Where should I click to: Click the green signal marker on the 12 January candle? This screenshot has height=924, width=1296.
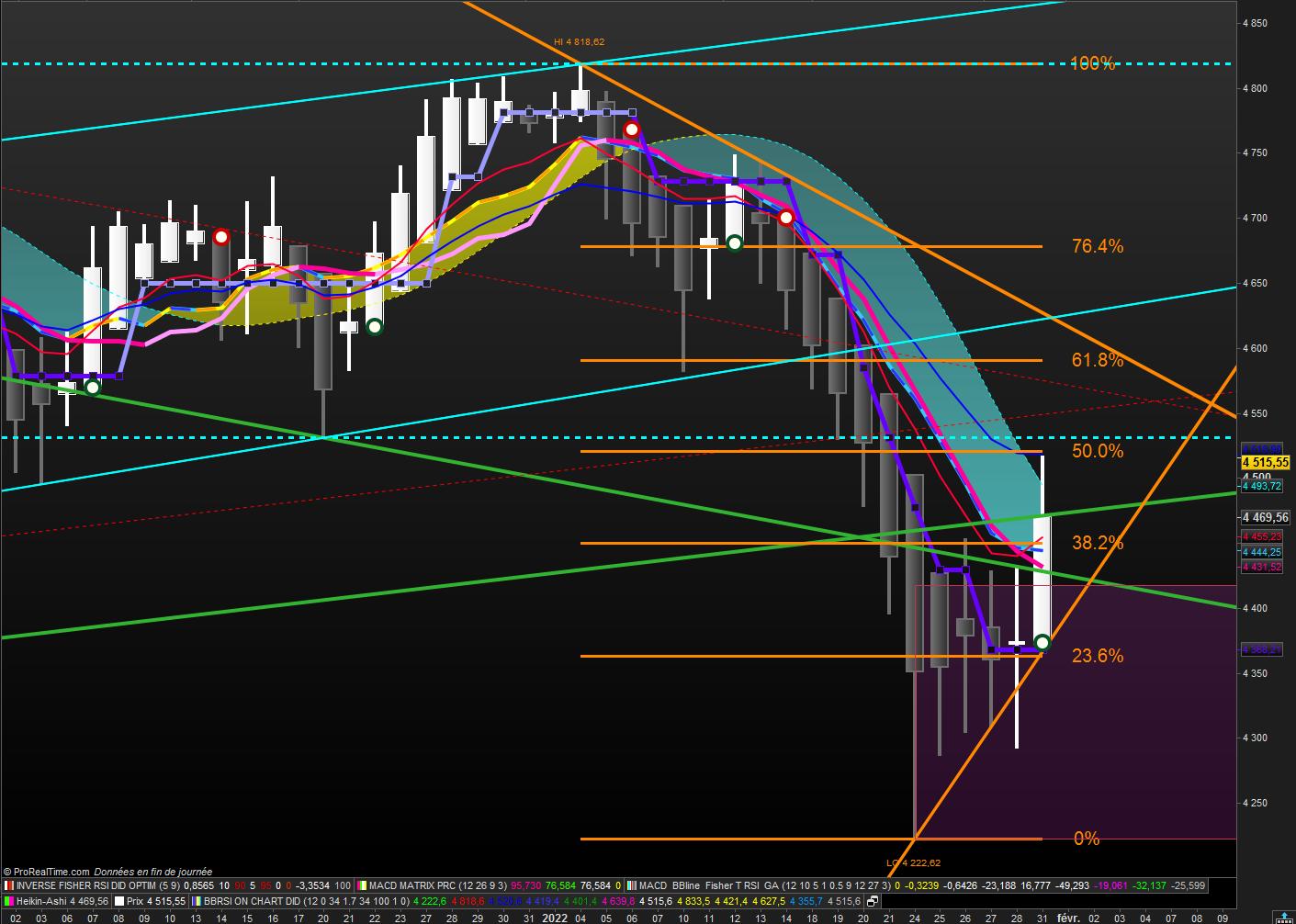point(735,243)
